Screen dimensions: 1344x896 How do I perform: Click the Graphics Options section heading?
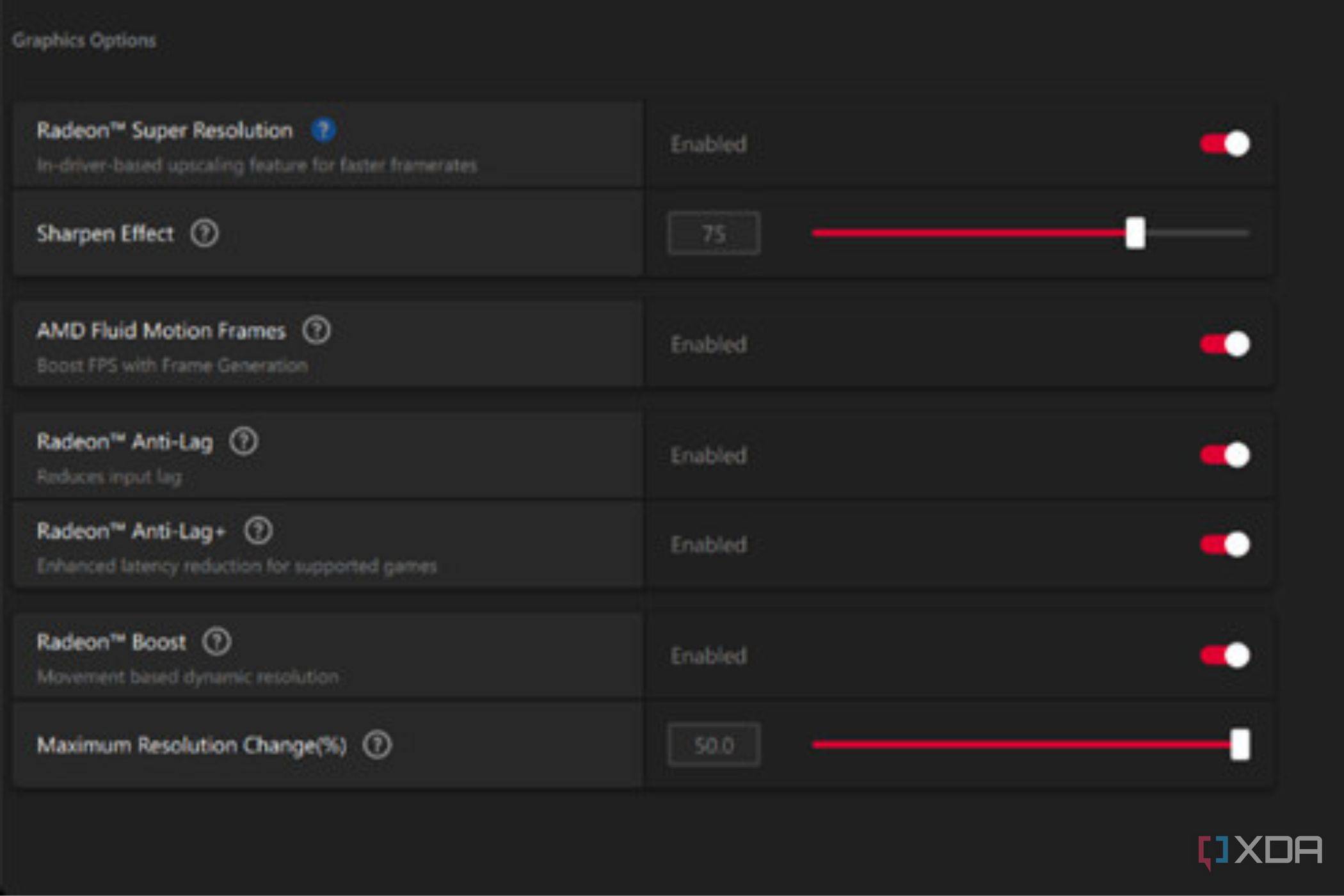pos(84,40)
